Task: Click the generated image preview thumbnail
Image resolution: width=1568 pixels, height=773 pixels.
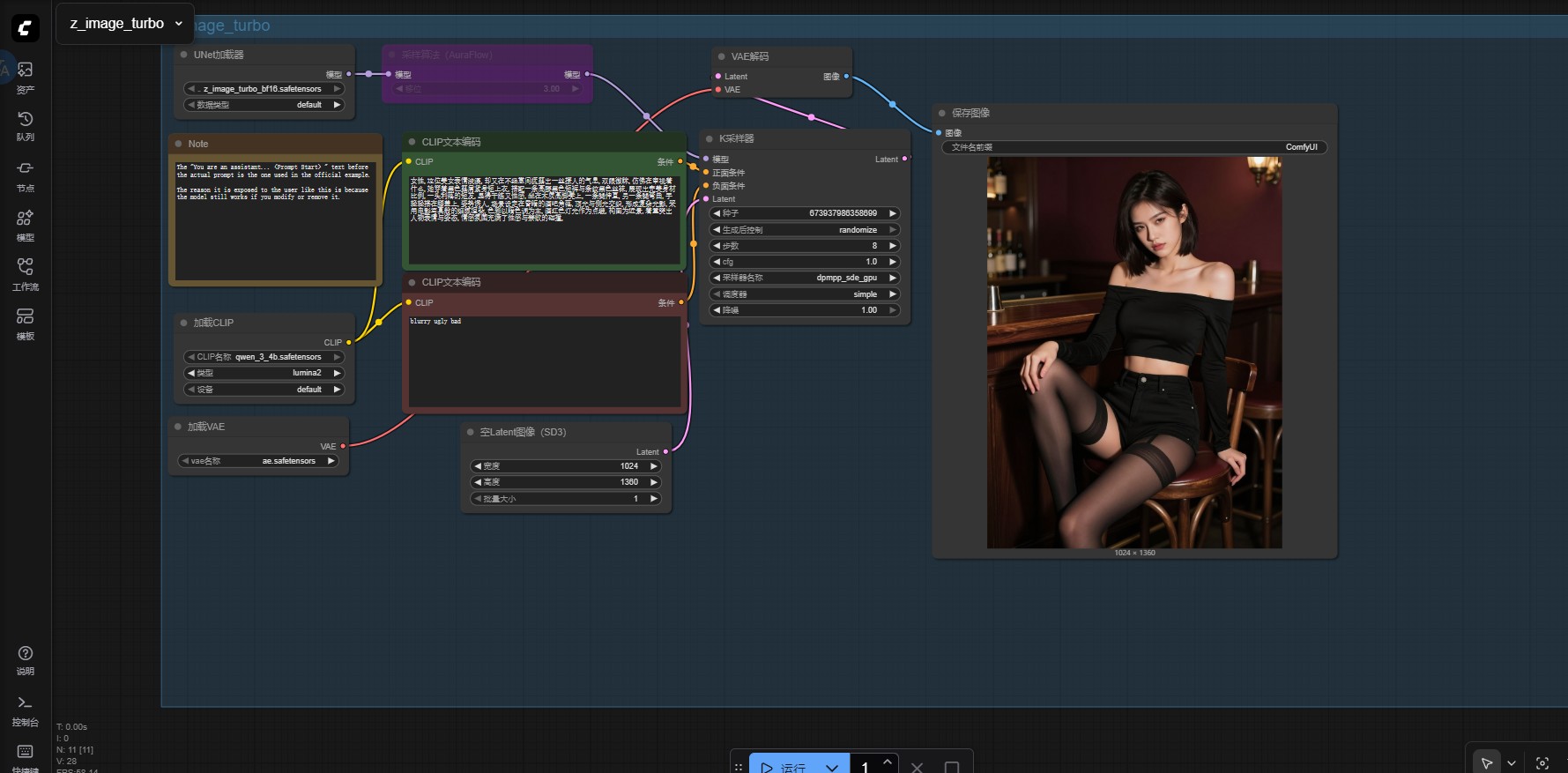Action: [1133, 353]
